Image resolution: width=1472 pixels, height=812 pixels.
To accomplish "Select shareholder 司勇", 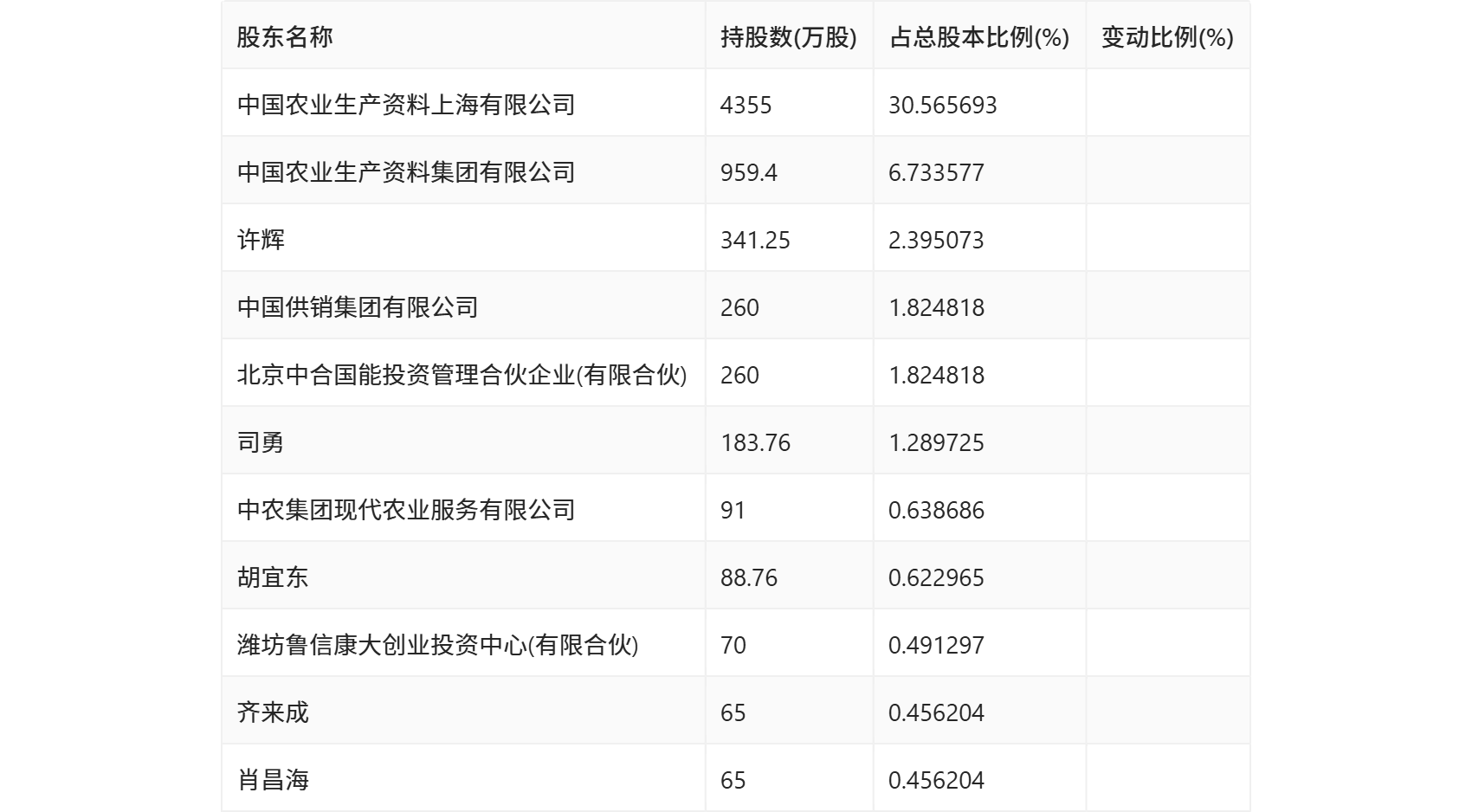I will coord(261,442).
